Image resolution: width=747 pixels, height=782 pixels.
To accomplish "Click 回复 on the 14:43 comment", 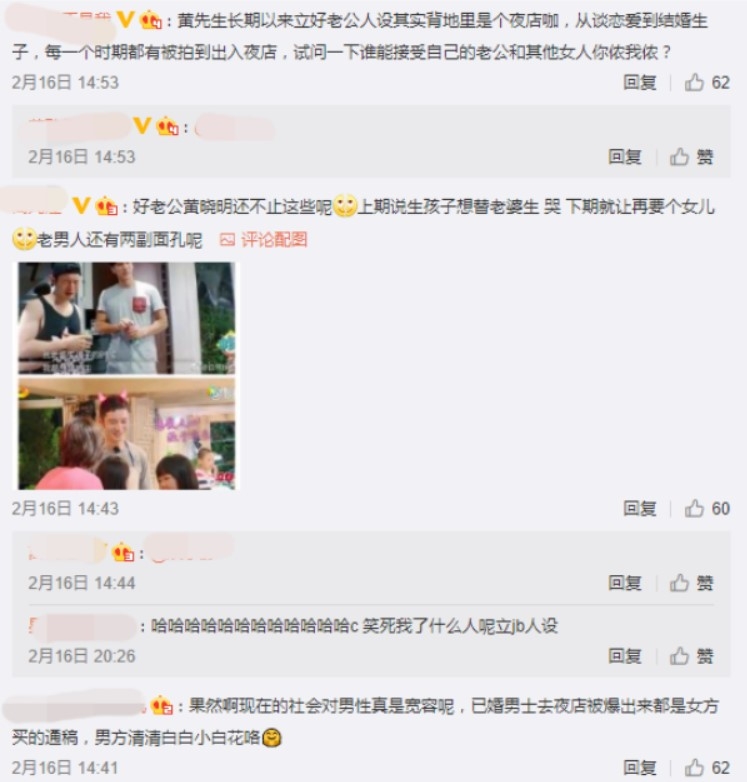I will point(640,509).
